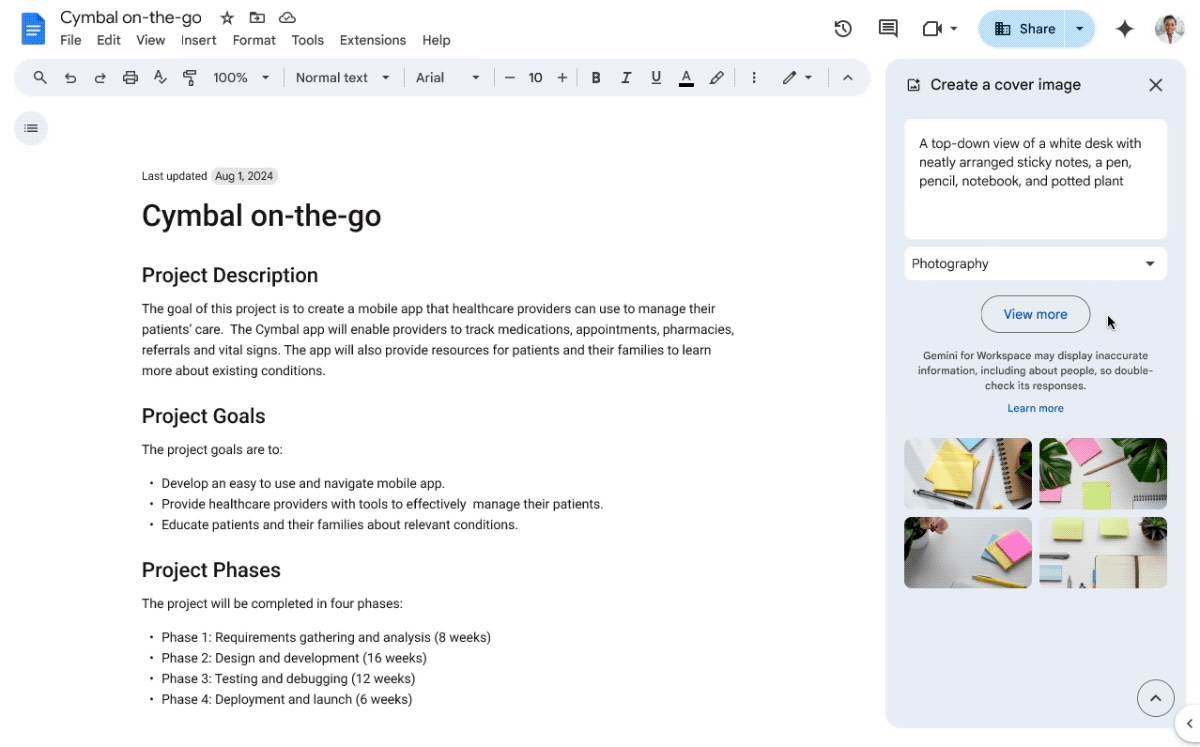Show all comments
The image size is (1200, 747).
[x=887, y=28]
